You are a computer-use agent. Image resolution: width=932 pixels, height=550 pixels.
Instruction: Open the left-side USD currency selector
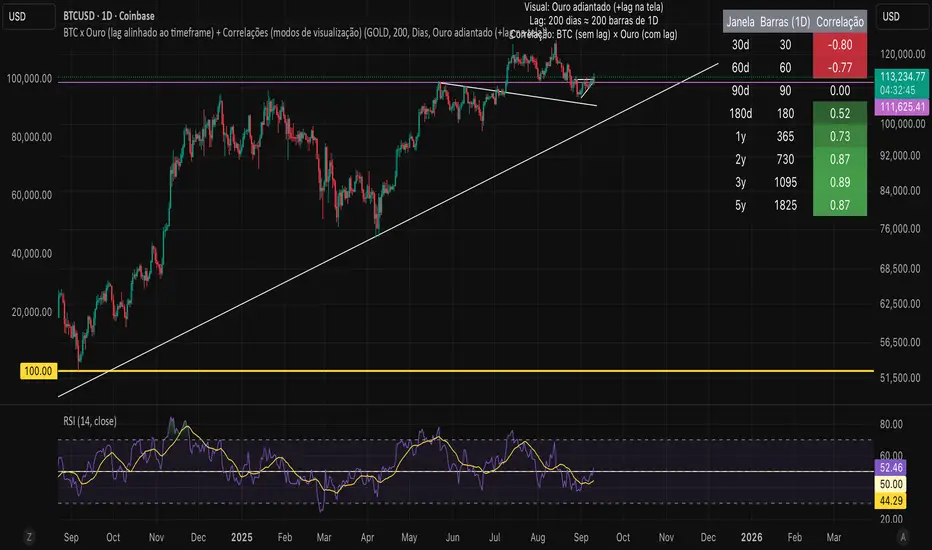click(x=30, y=17)
